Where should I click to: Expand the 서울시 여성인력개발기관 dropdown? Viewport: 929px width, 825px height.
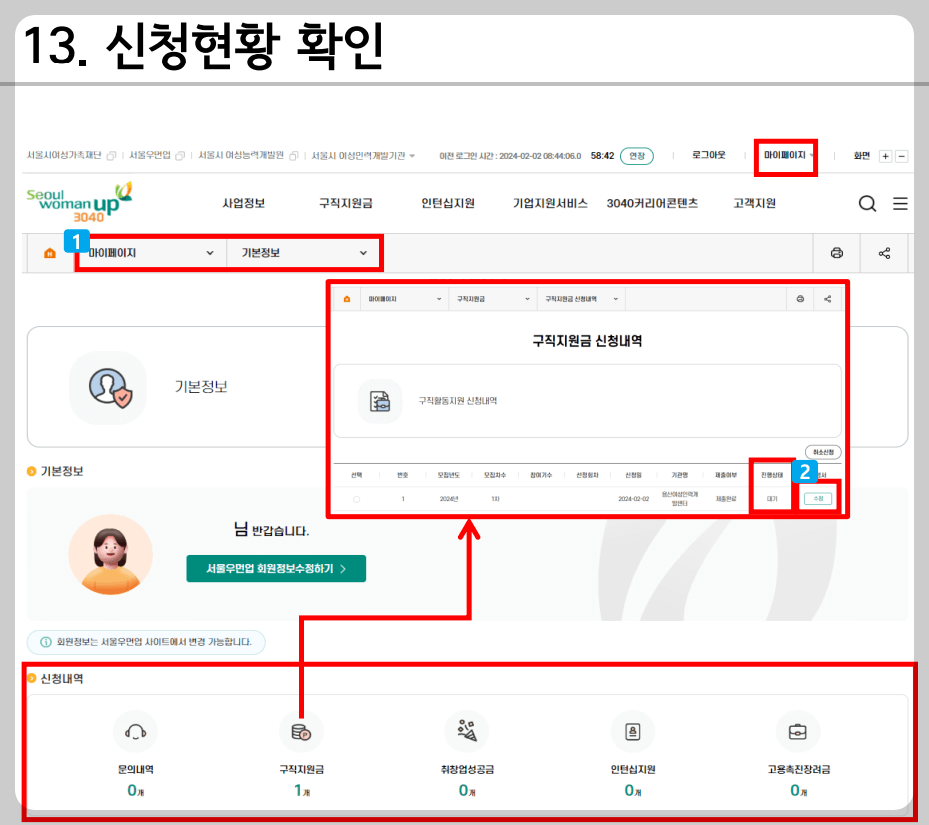pos(361,156)
